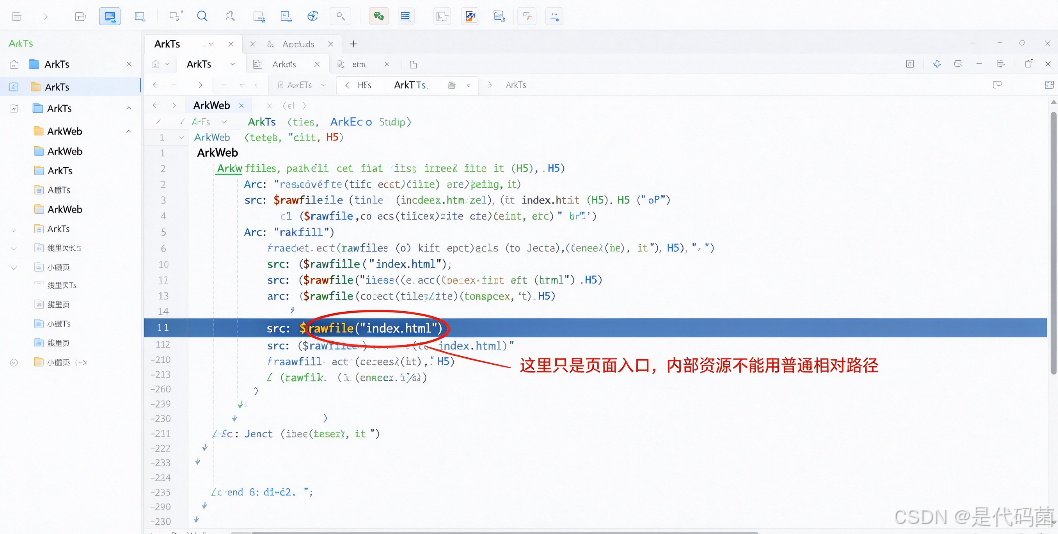This screenshot has height=534, width=1058.
Task: Click line number 11 in the gutter
Action: 164,327
